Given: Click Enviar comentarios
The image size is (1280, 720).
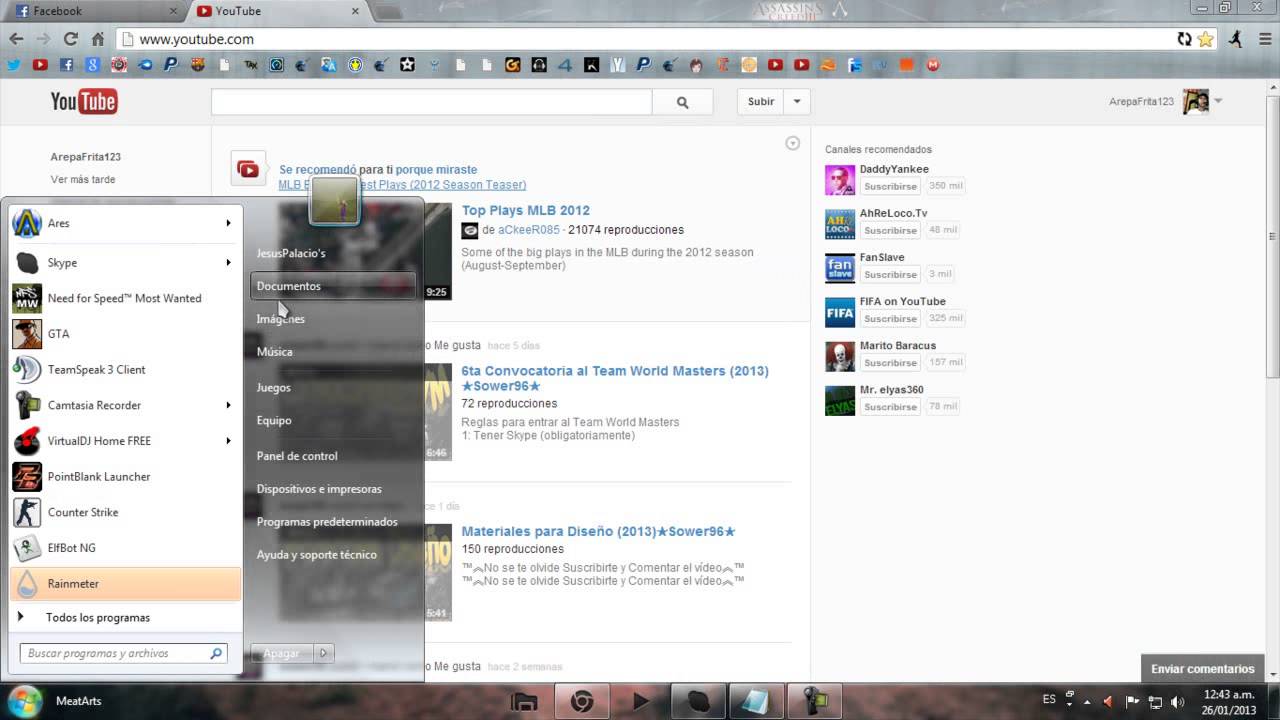Looking at the screenshot, I should [1202, 669].
